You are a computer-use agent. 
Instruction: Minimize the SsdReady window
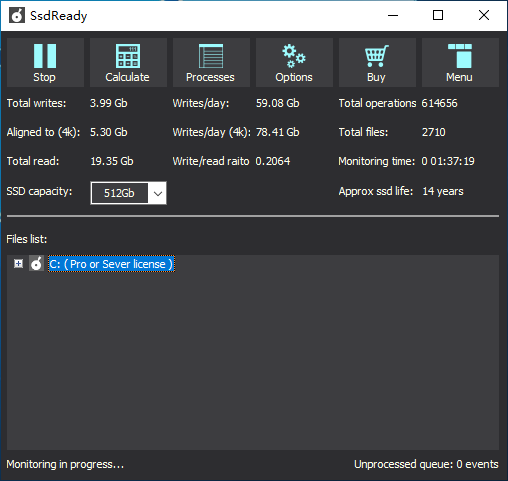click(x=393, y=15)
